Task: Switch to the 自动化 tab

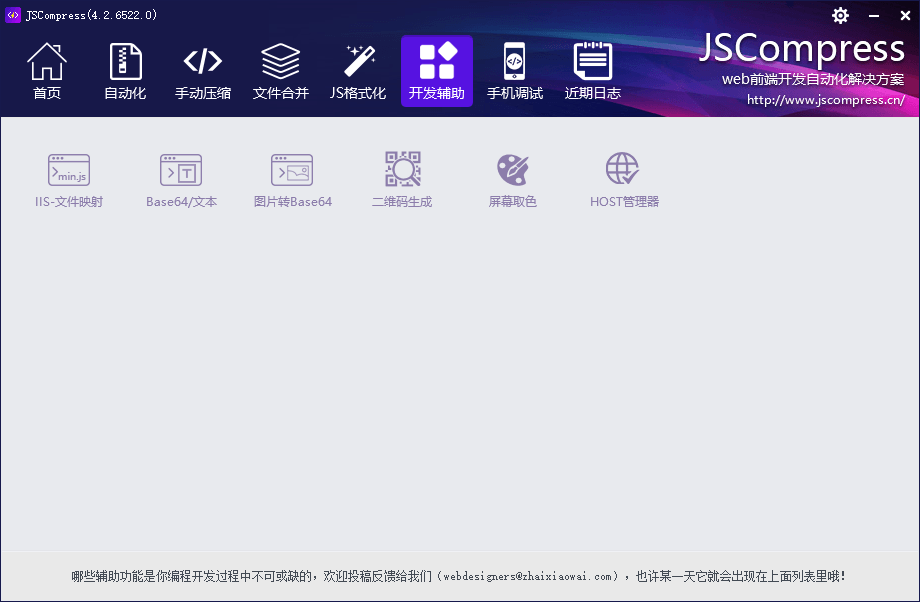Action: (125, 71)
